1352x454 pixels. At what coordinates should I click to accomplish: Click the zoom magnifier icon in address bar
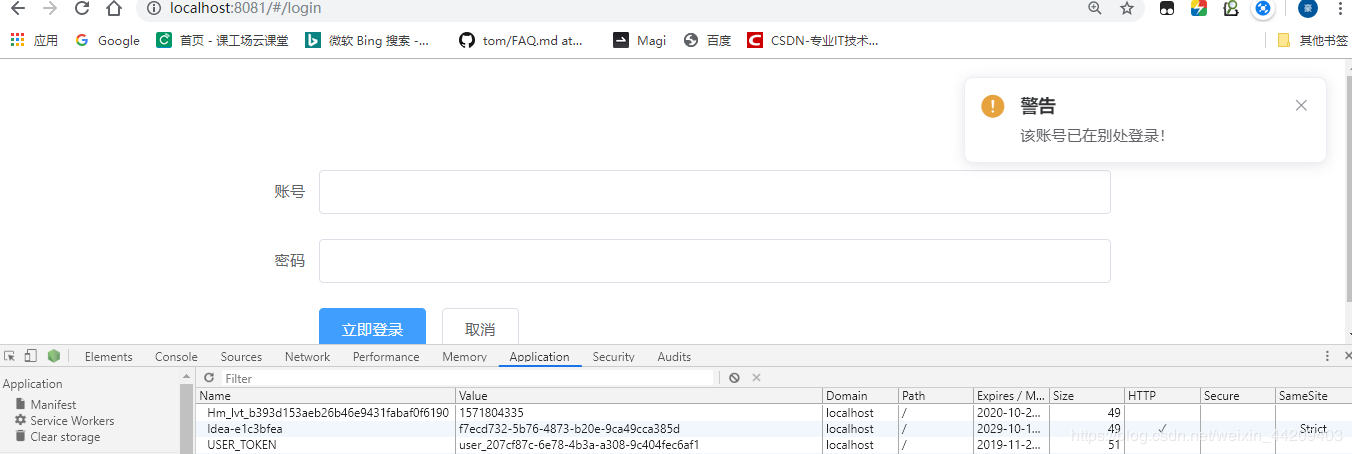pyautogui.click(x=1095, y=9)
